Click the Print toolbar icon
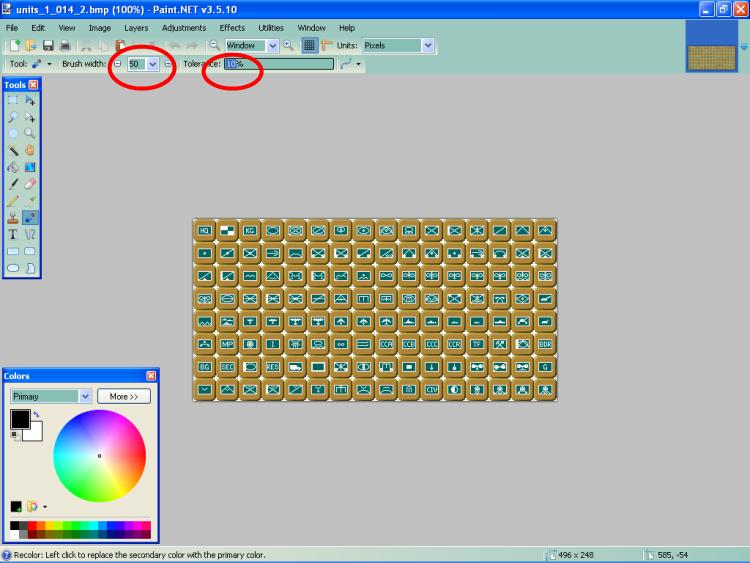Viewport: 750px width, 563px height. coord(65,45)
